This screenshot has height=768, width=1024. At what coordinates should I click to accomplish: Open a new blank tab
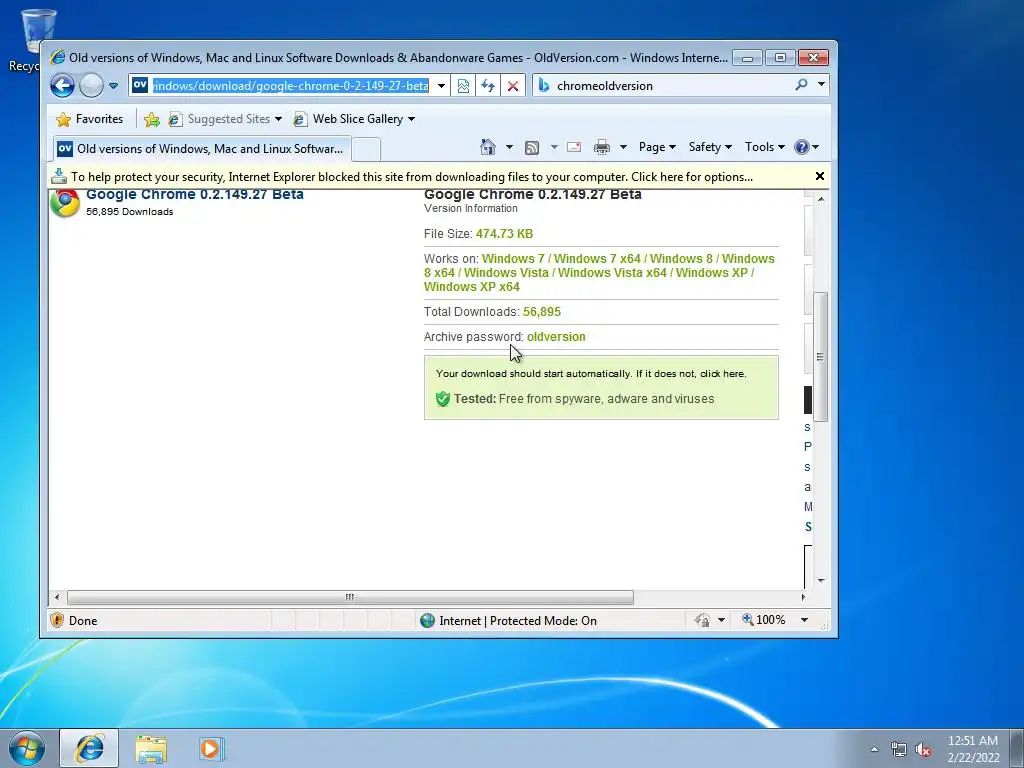pyautogui.click(x=366, y=150)
